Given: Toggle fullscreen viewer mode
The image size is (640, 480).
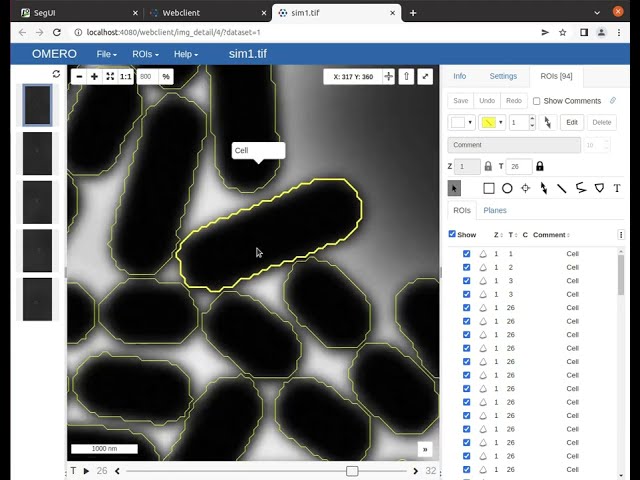Looking at the screenshot, I should click(x=425, y=76).
